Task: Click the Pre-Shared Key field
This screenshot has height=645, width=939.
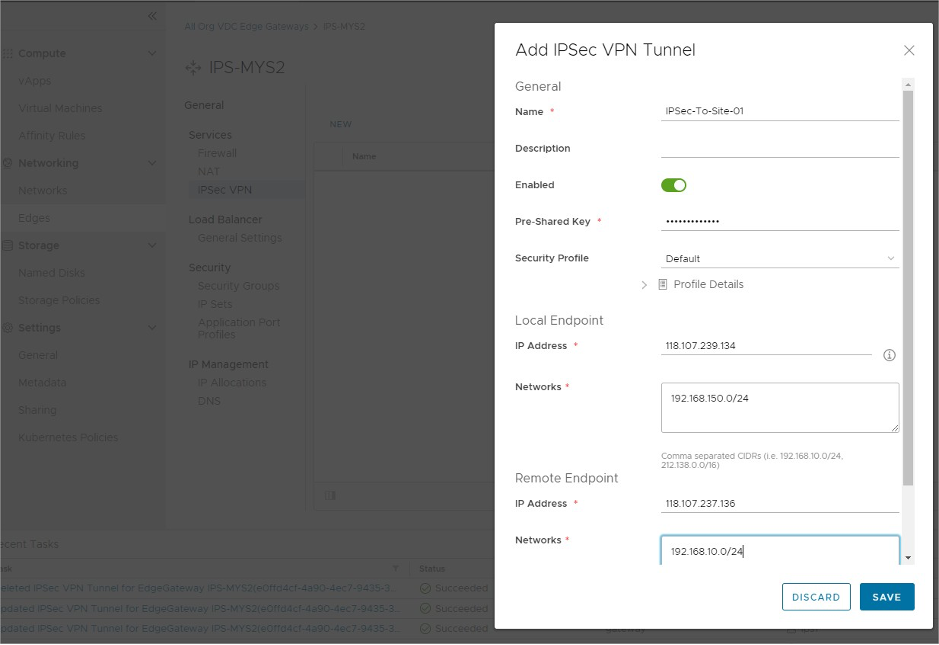Action: (x=780, y=221)
